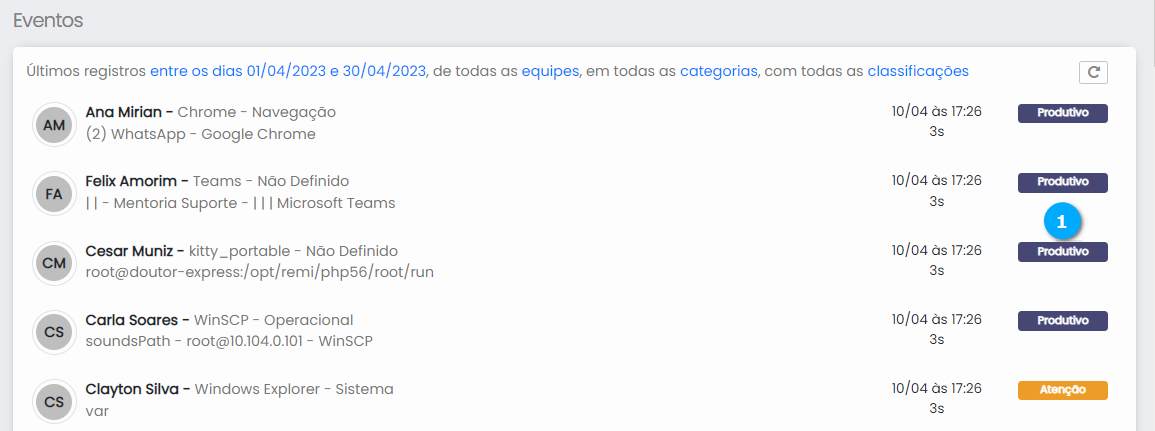Screen dimensions: 1155x431
Task: Open the categorias filter link
Action: [x=718, y=71]
